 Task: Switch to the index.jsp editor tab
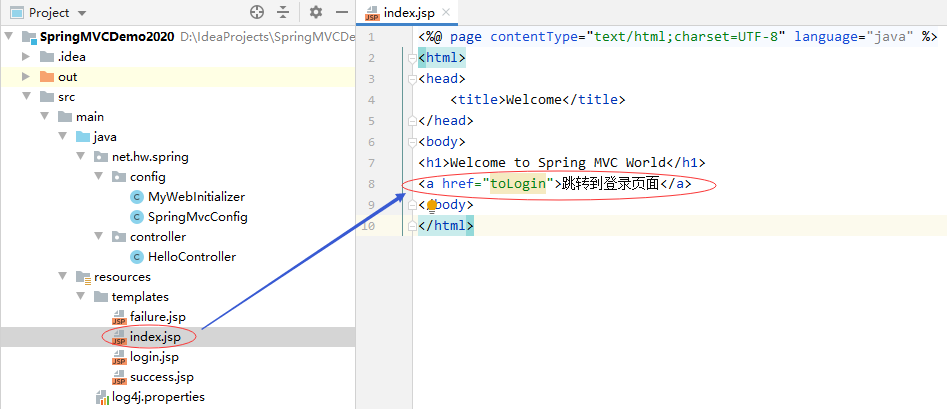click(408, 12)
